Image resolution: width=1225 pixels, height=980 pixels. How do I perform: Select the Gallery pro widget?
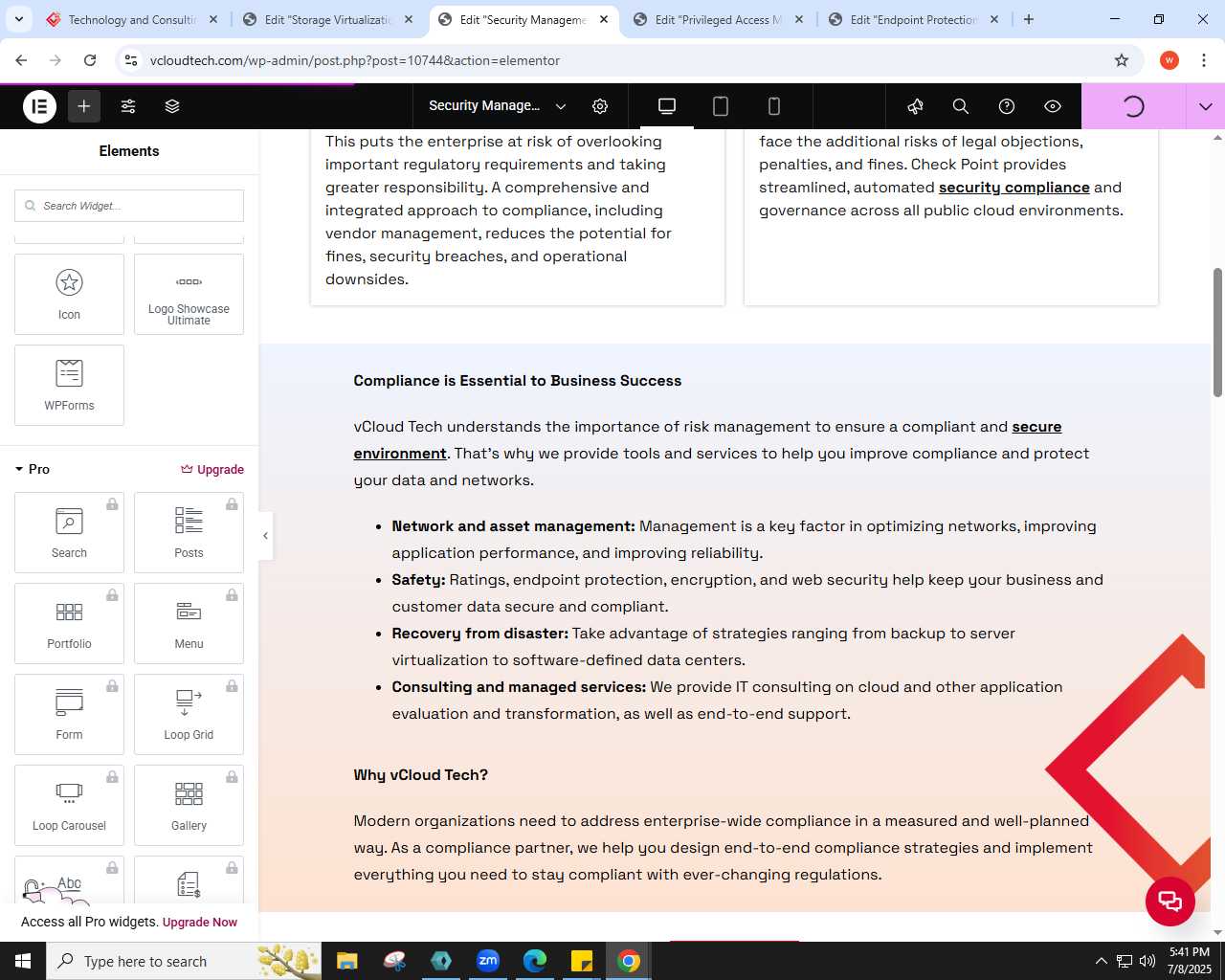pyautogui.click(x=189, y=805)
